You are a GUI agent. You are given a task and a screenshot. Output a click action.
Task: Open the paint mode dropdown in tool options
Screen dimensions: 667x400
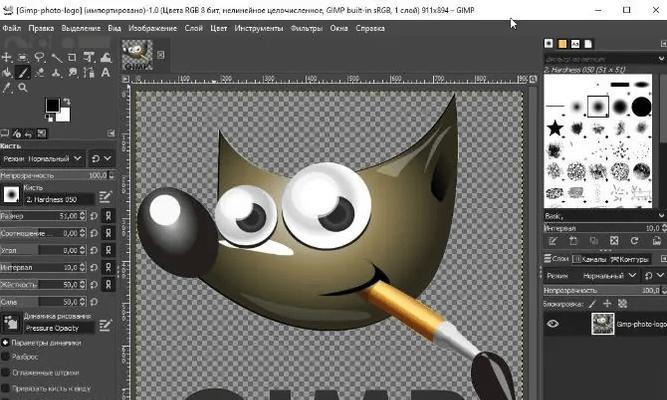[42, 159]
